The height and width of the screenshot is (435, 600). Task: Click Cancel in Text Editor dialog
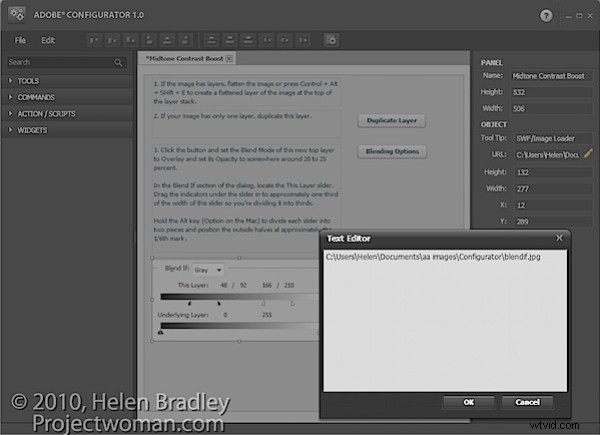coord(527,402)
